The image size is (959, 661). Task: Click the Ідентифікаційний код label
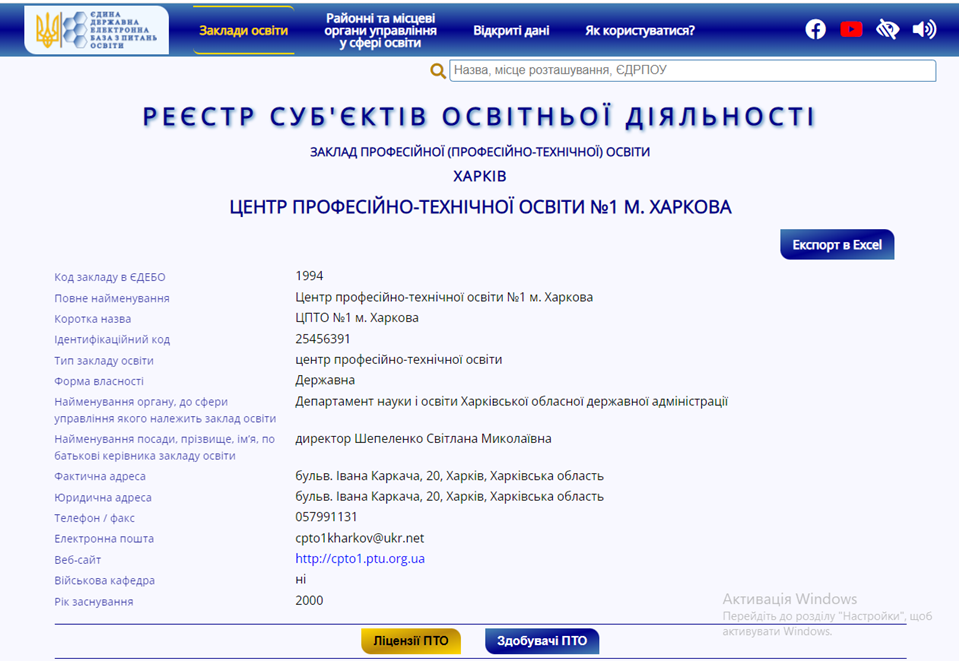point(112,339)
